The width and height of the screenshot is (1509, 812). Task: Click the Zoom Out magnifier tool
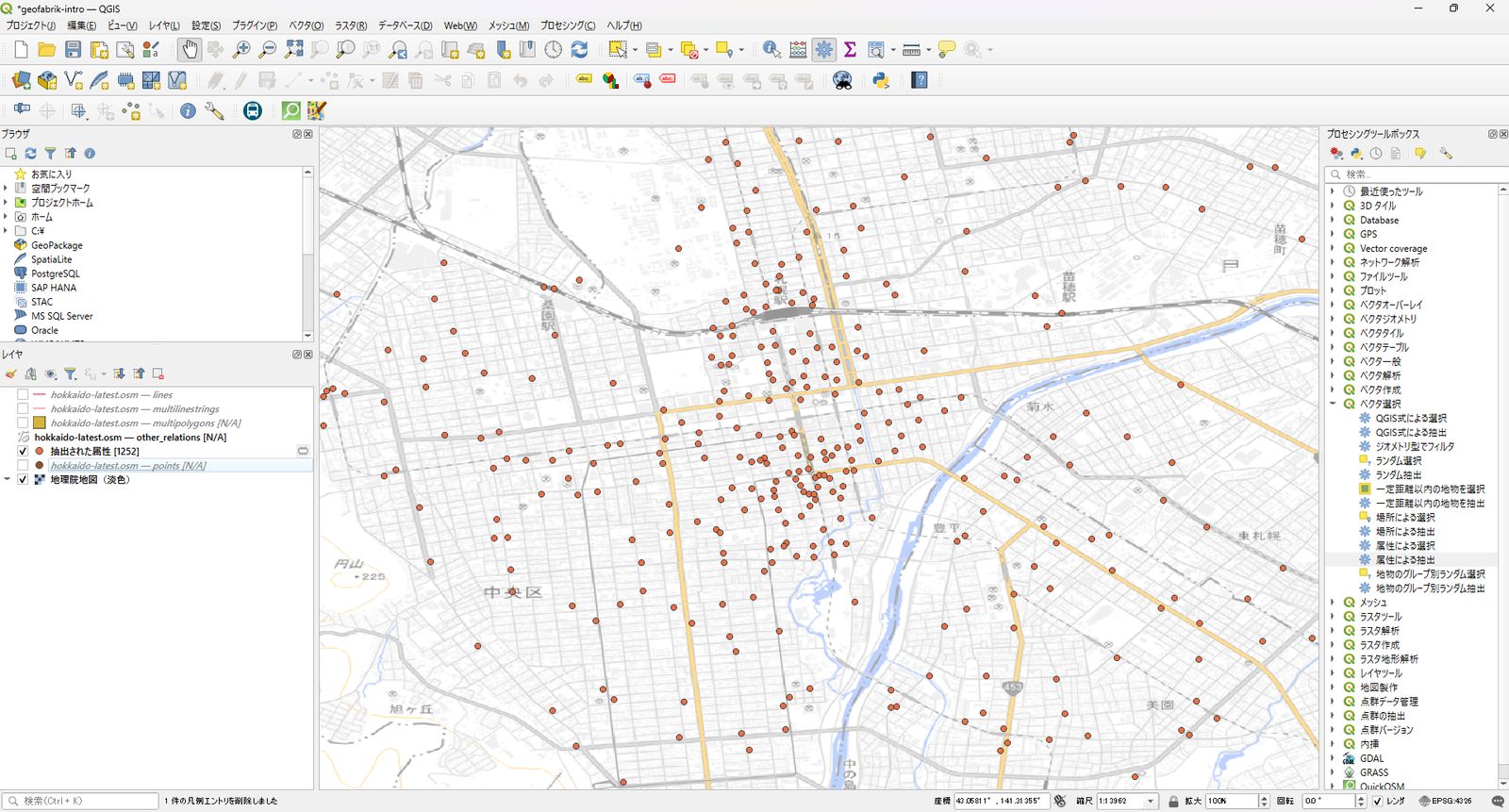point(268,50)
